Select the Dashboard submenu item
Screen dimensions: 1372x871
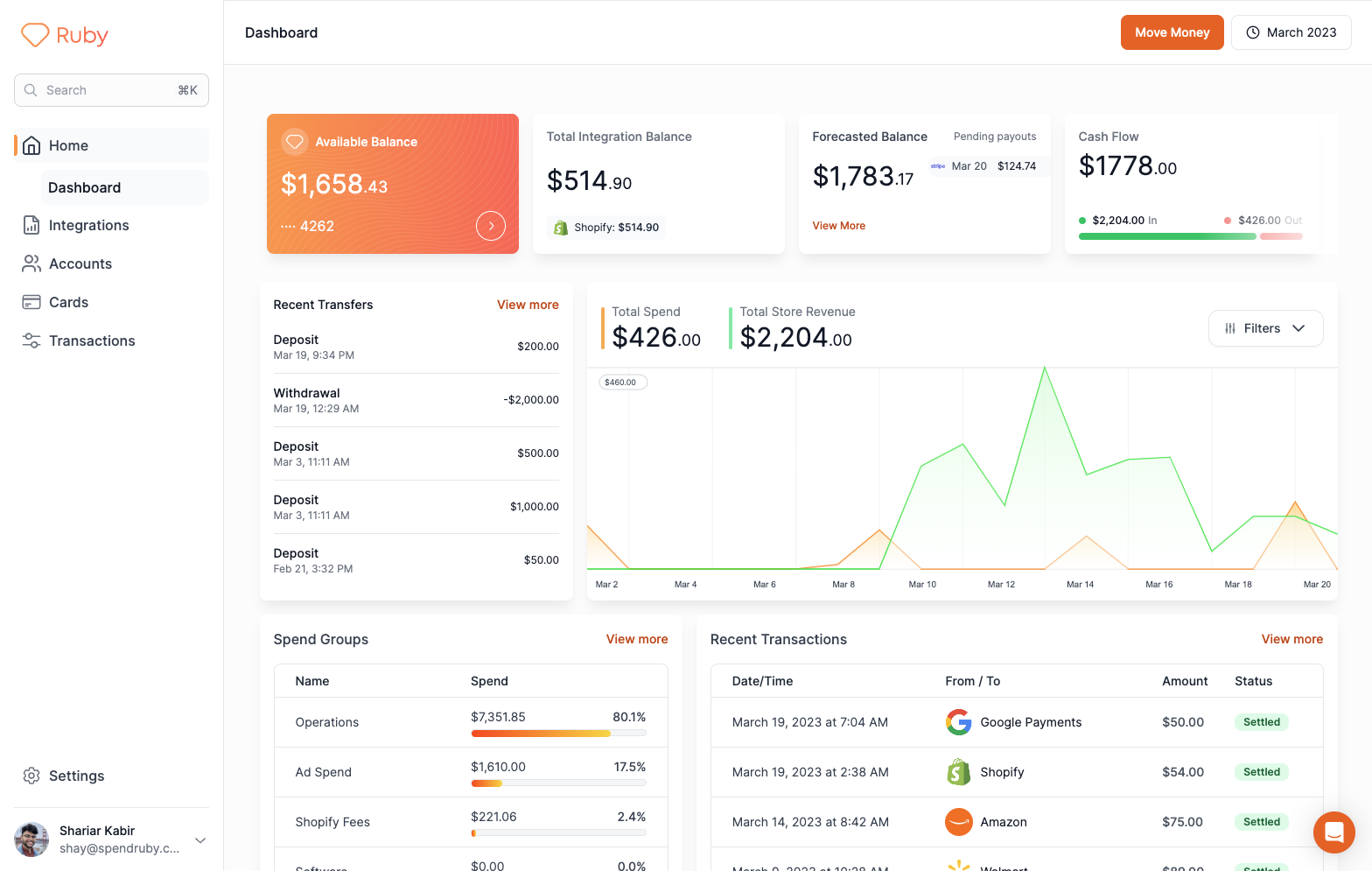[85, 187]
